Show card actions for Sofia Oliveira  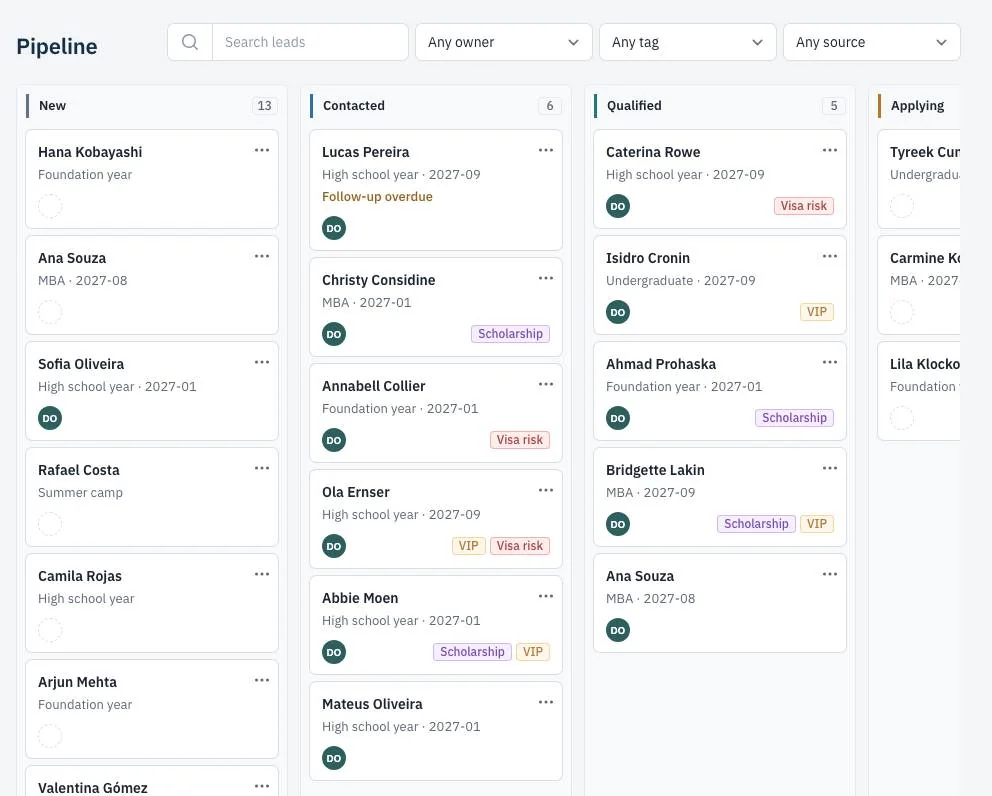point(262,362)
